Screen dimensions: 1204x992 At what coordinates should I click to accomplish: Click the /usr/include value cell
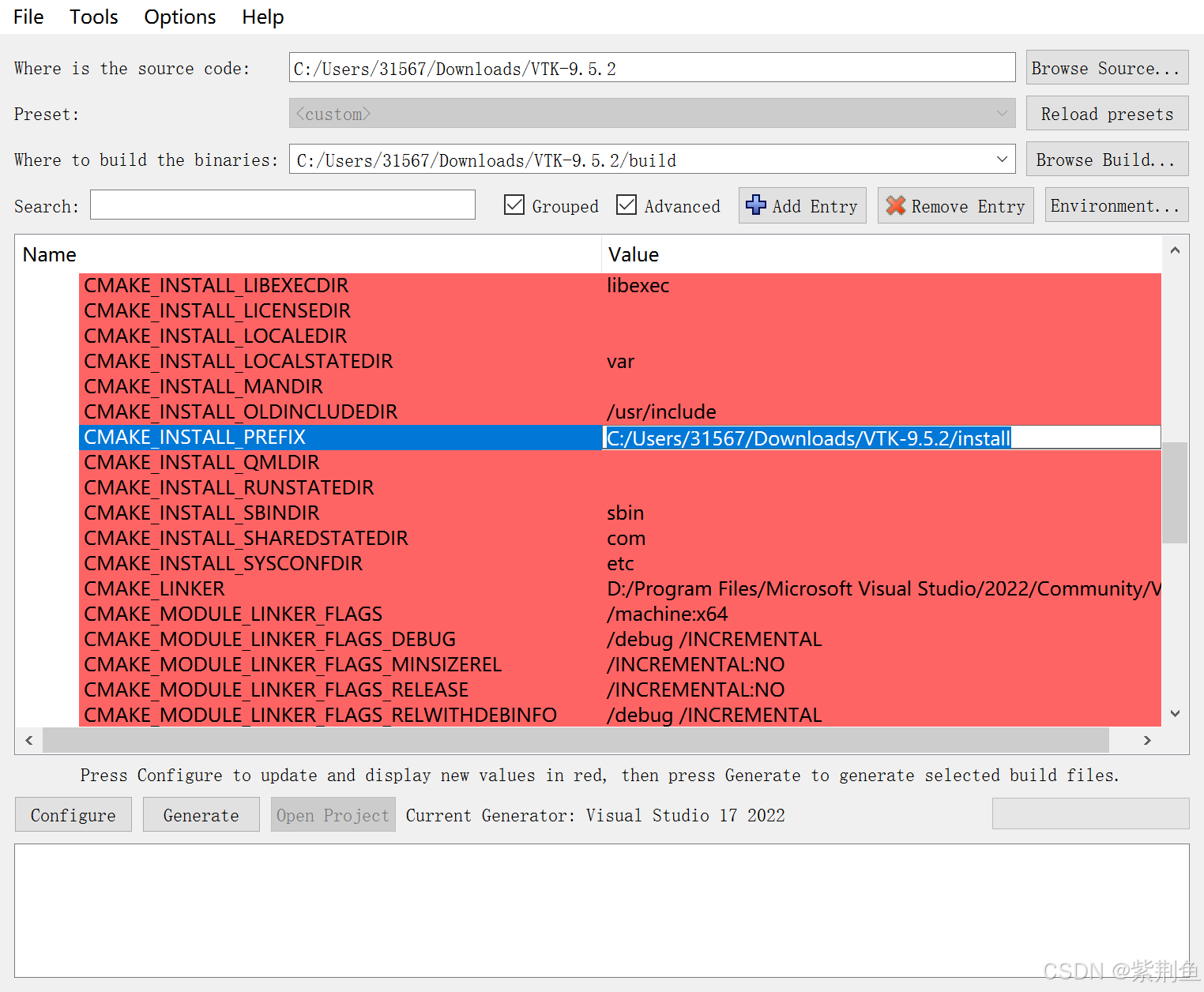tap(882, 411)
